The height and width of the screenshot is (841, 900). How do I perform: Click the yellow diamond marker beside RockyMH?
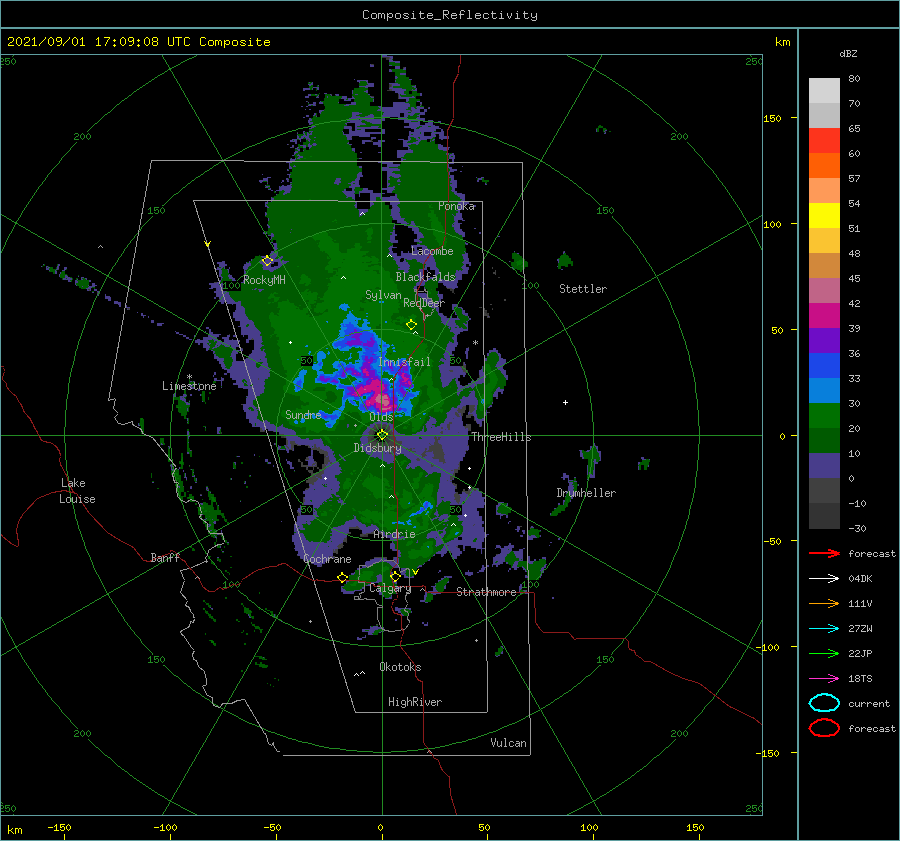267,261
